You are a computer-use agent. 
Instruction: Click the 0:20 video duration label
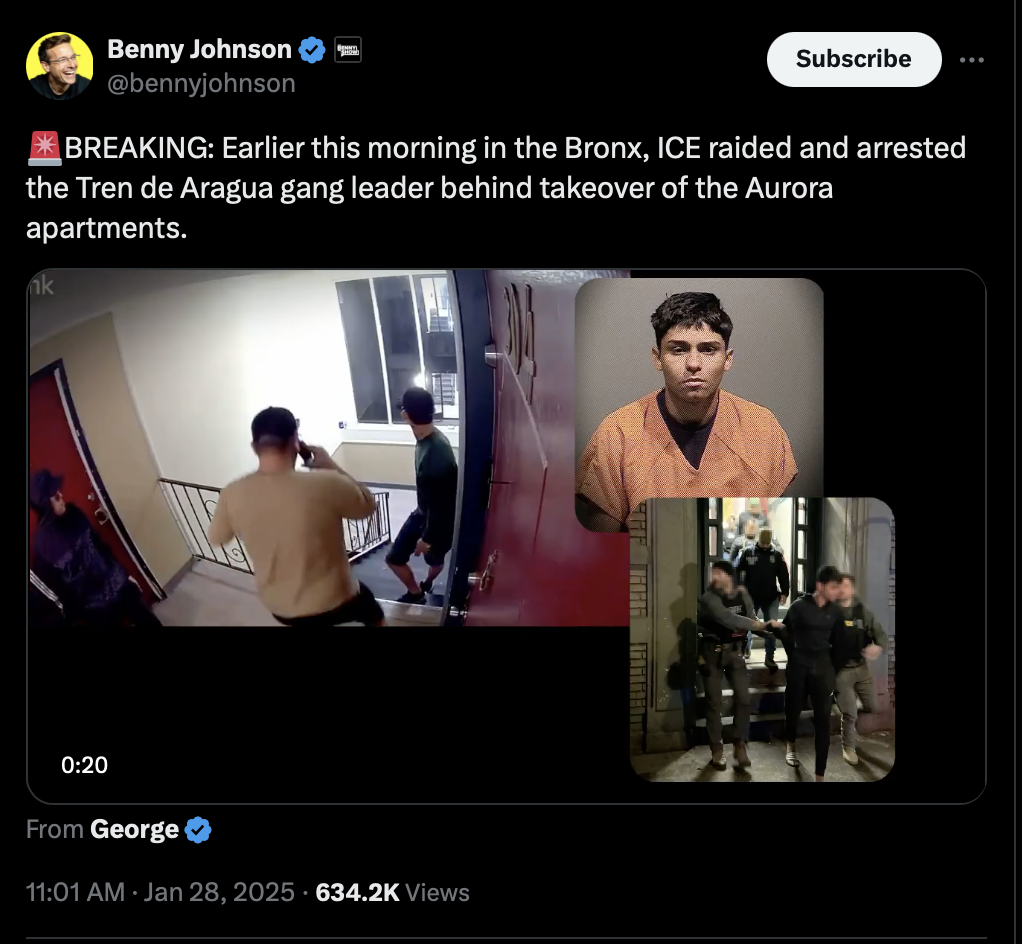85,765
